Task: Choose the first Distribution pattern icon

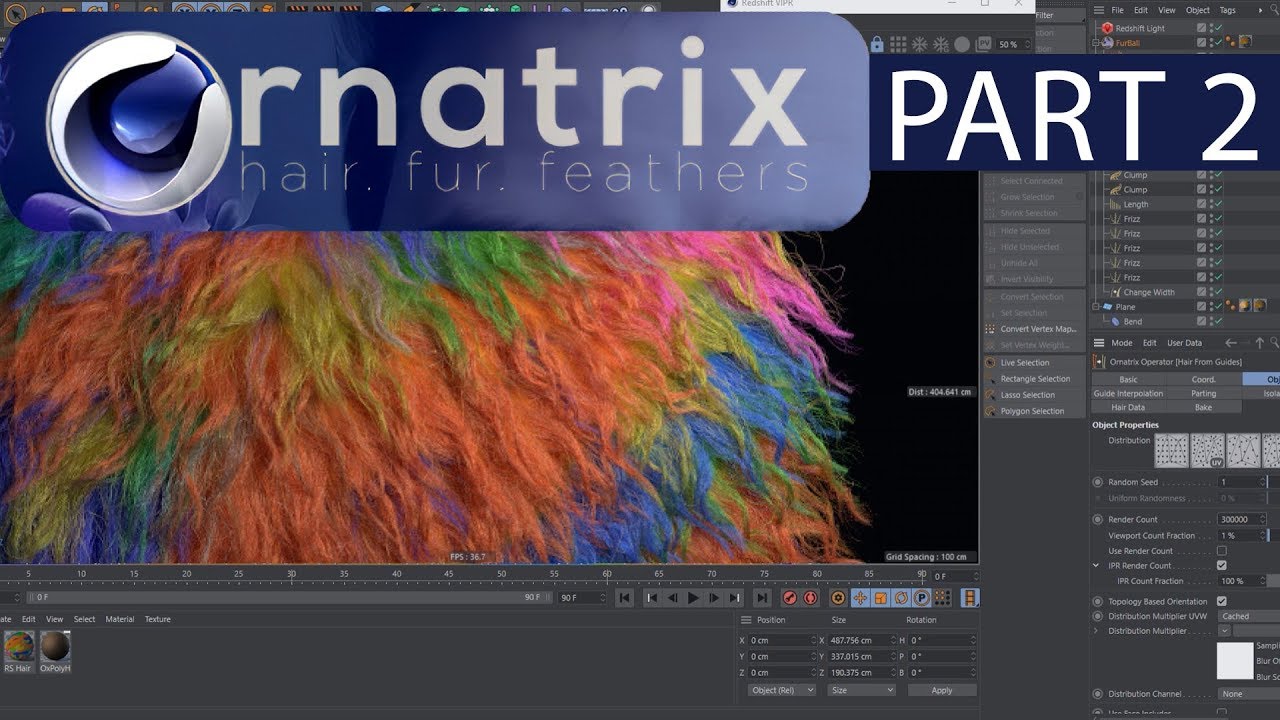Action: [1172, 450]
